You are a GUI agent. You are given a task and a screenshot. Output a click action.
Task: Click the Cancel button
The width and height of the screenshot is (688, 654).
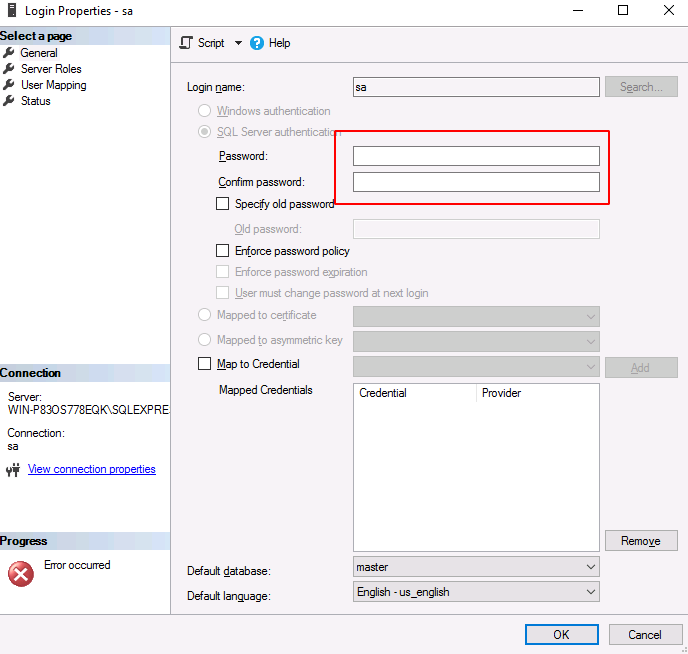(x=645, y=635)
